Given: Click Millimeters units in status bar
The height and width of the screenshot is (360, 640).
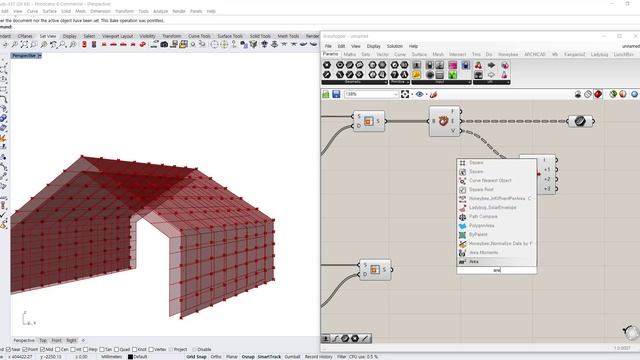Looking at the screenshot, I should 111,356.
